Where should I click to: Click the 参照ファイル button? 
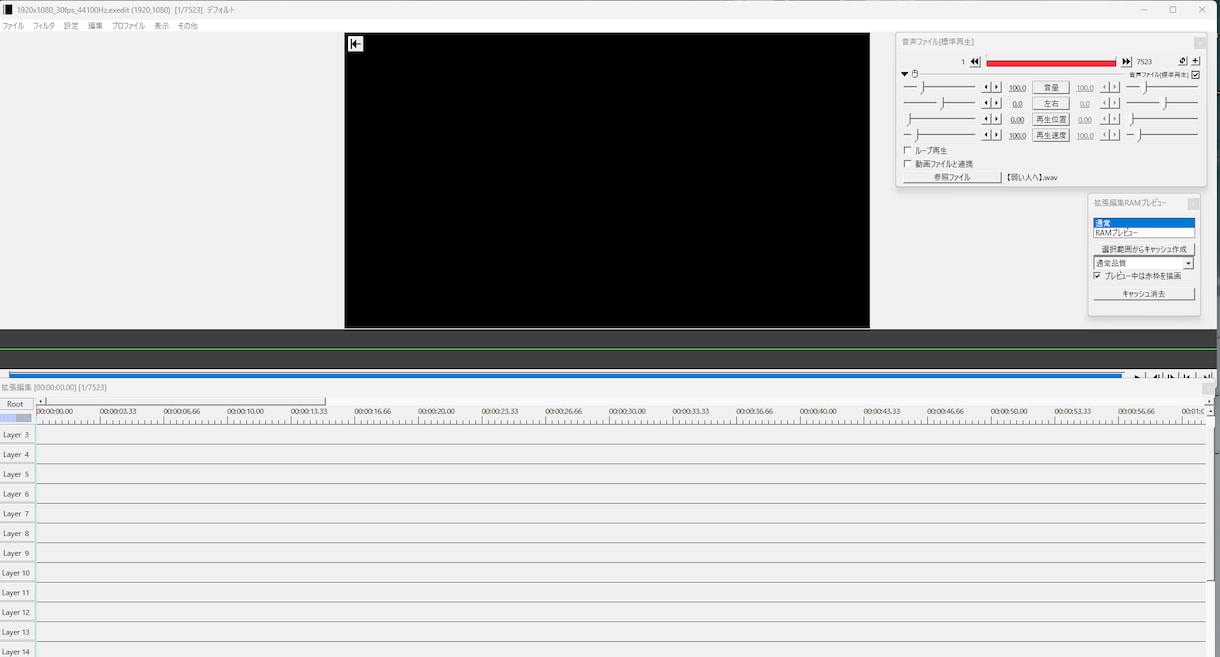tap(952, 177)
